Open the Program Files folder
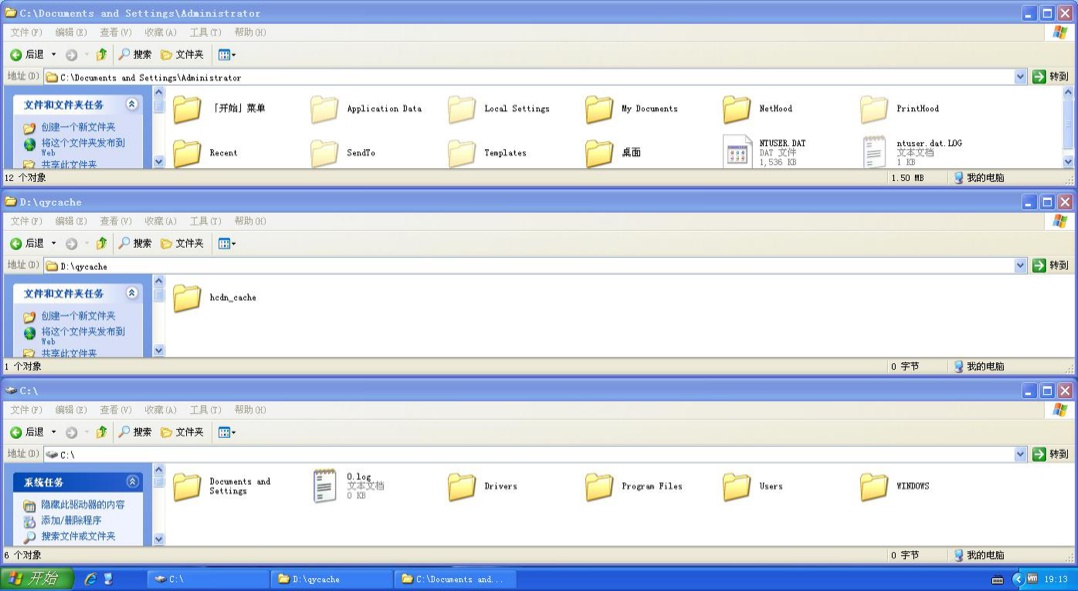1078x591 pixels. tap(599, 487)
